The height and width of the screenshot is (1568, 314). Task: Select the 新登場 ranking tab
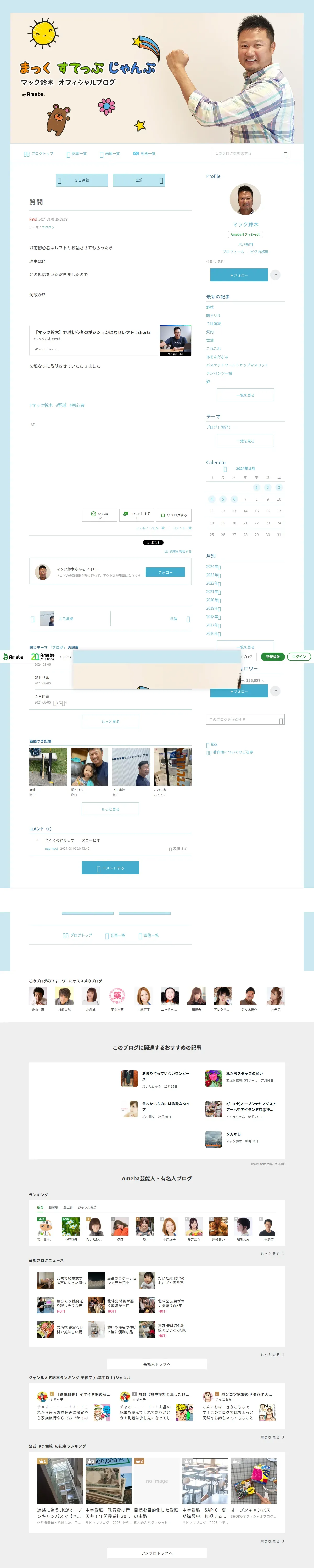pyautogui.click(x=54, y=1208)
